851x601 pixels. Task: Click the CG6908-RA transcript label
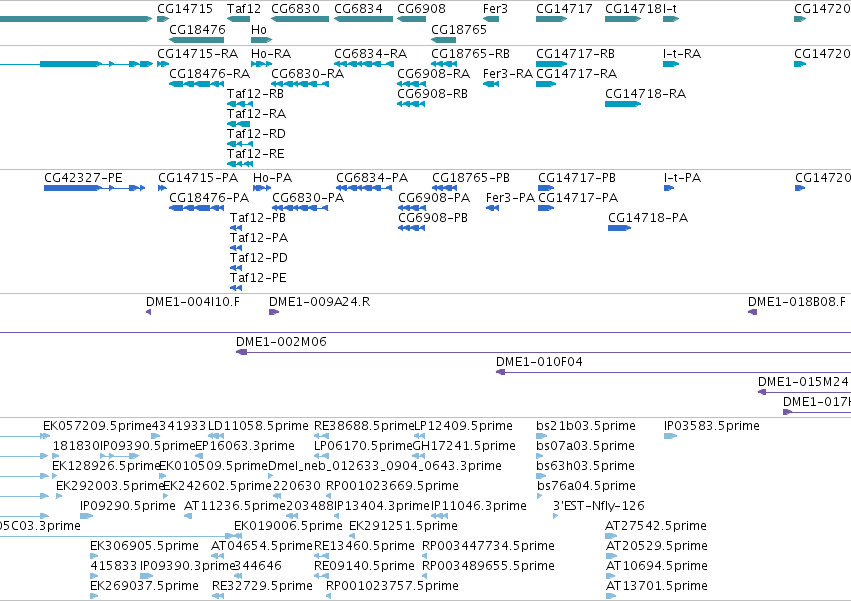pos(434,74)
